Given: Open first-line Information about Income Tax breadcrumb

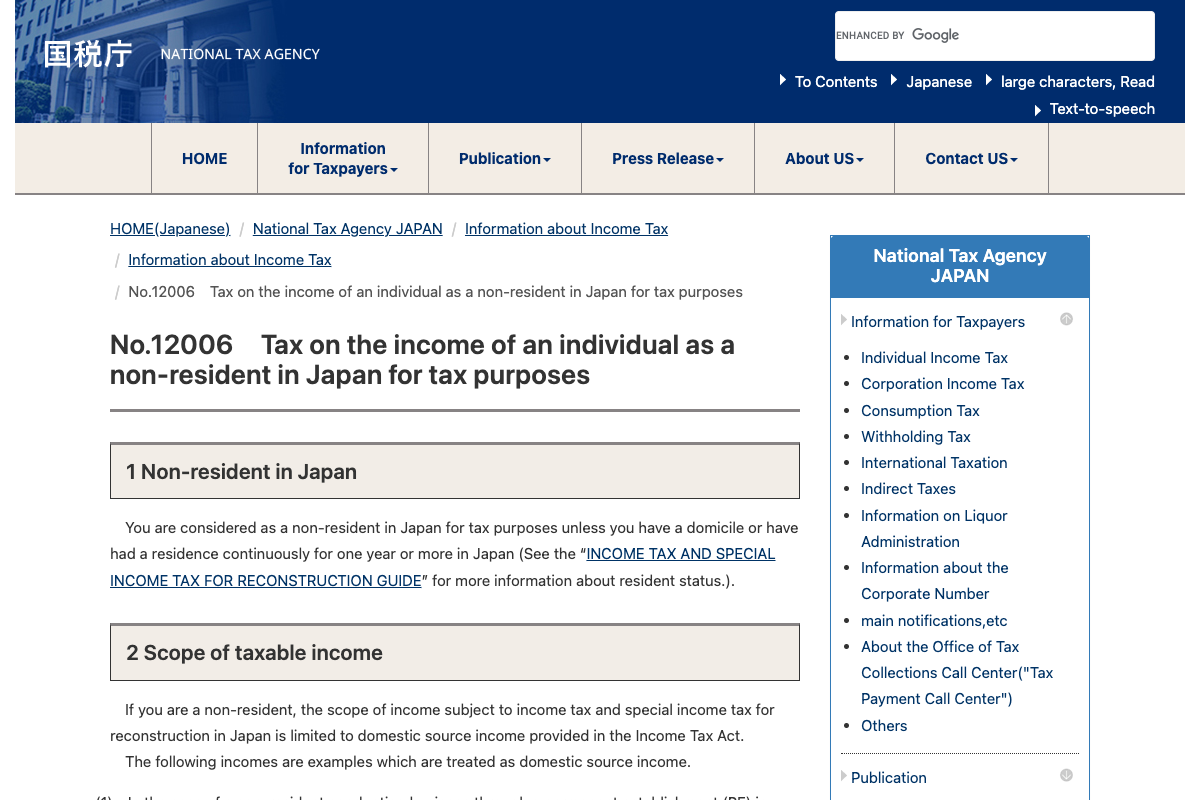Looking at the screenshot, I should (x=566, y=229).
